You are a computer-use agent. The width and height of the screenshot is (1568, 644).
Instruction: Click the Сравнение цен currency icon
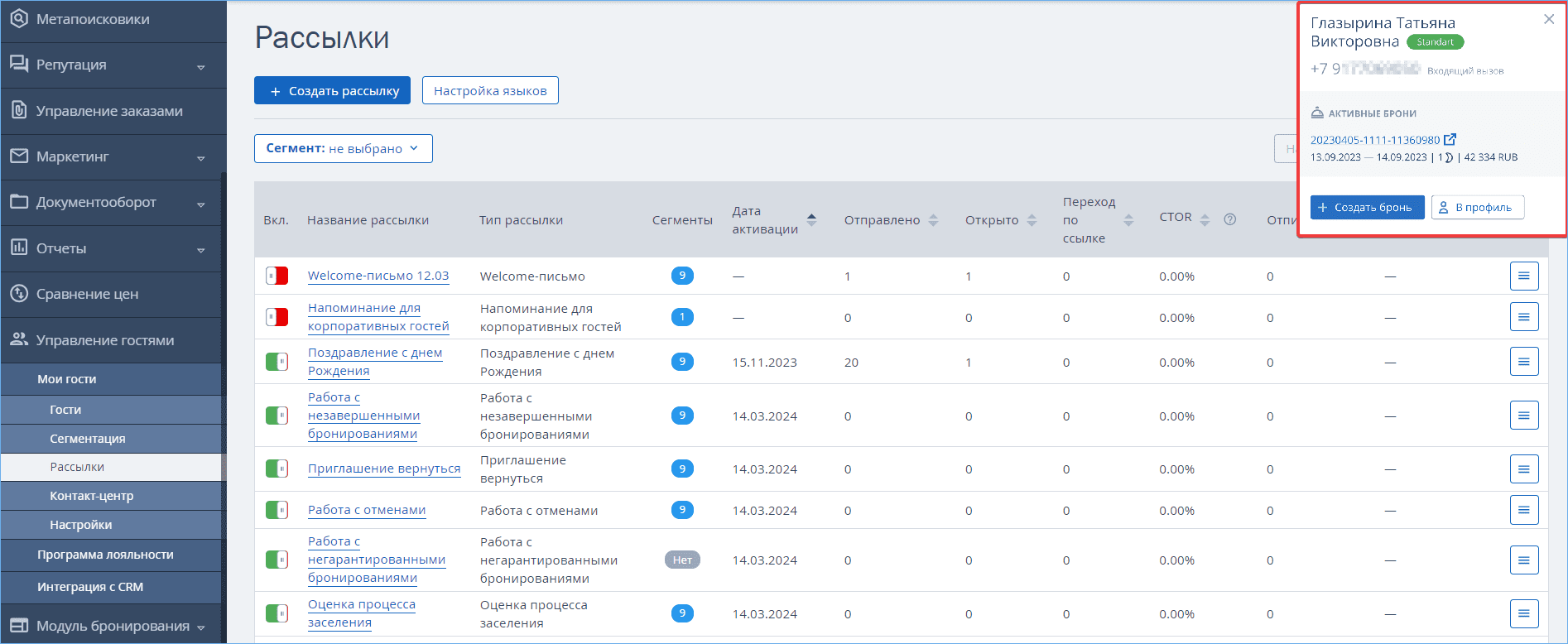point(19,293)
